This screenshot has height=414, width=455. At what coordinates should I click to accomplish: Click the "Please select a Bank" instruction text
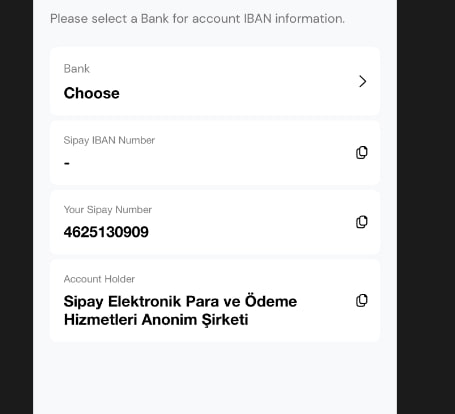click(x=197, y=19)
